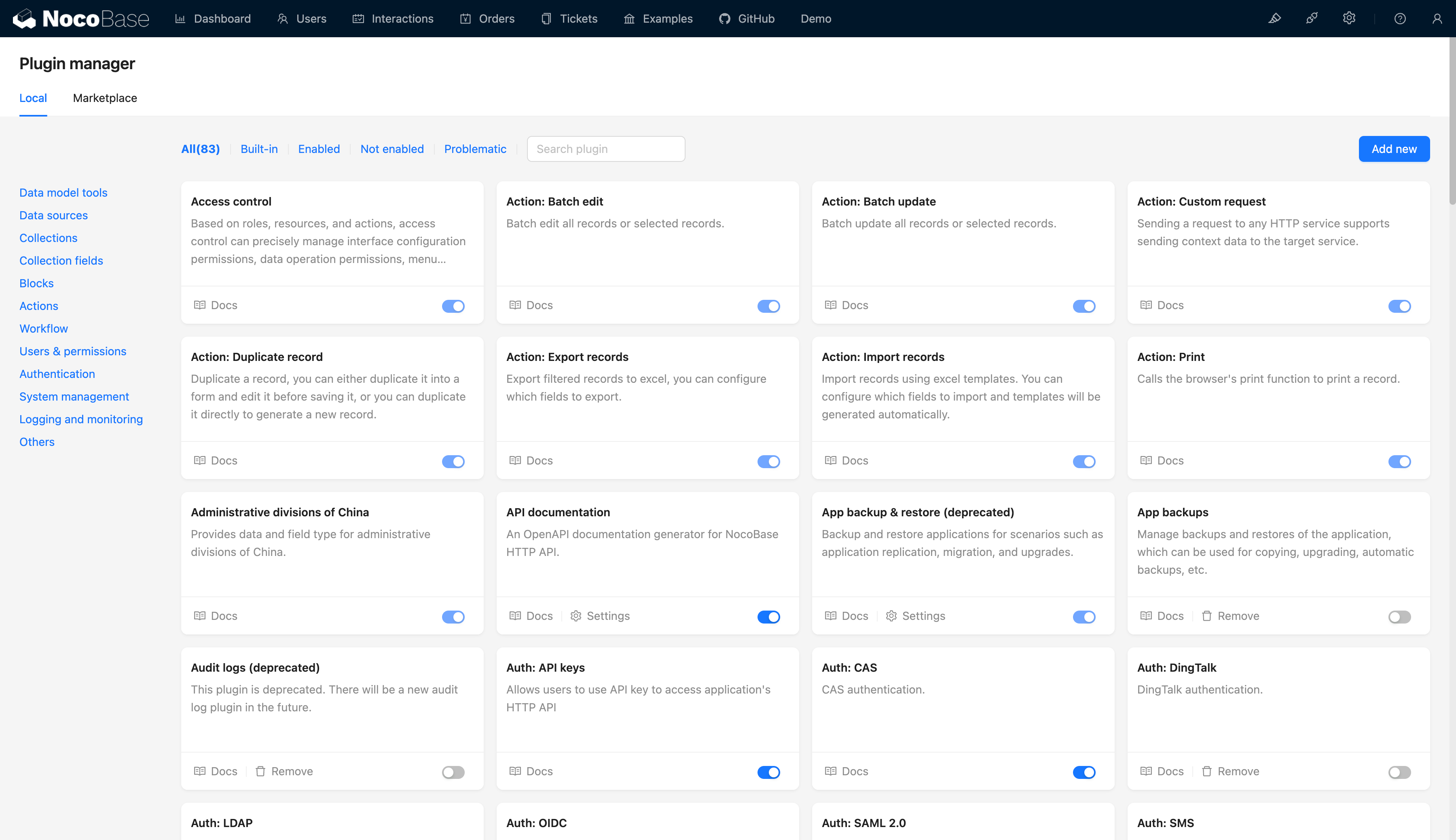1456x840 pixels.
Task: Open the Dashboard navigation icon
Action: pyautogui.click(x=180, y=18)
